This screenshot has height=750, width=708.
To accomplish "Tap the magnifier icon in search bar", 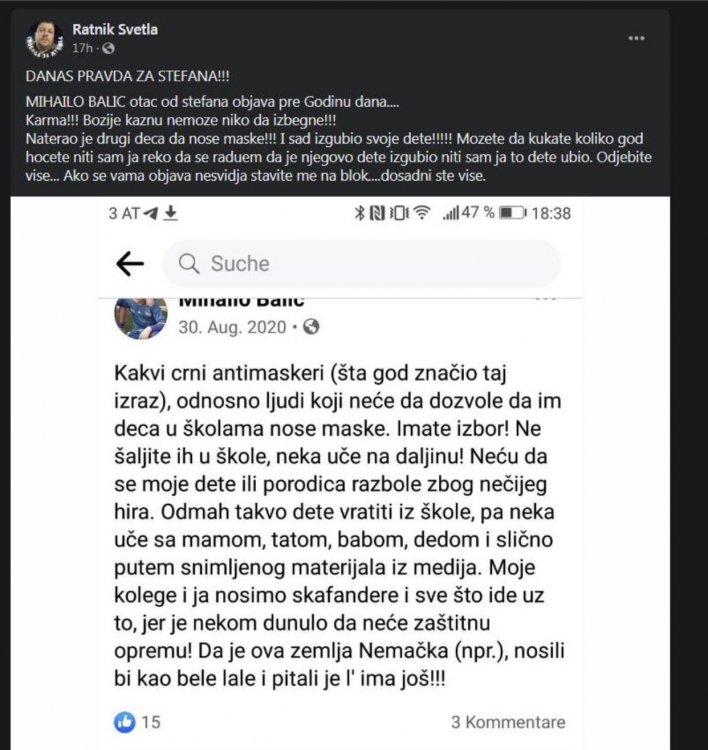I will pyautogui.click(x=189, y=264).
